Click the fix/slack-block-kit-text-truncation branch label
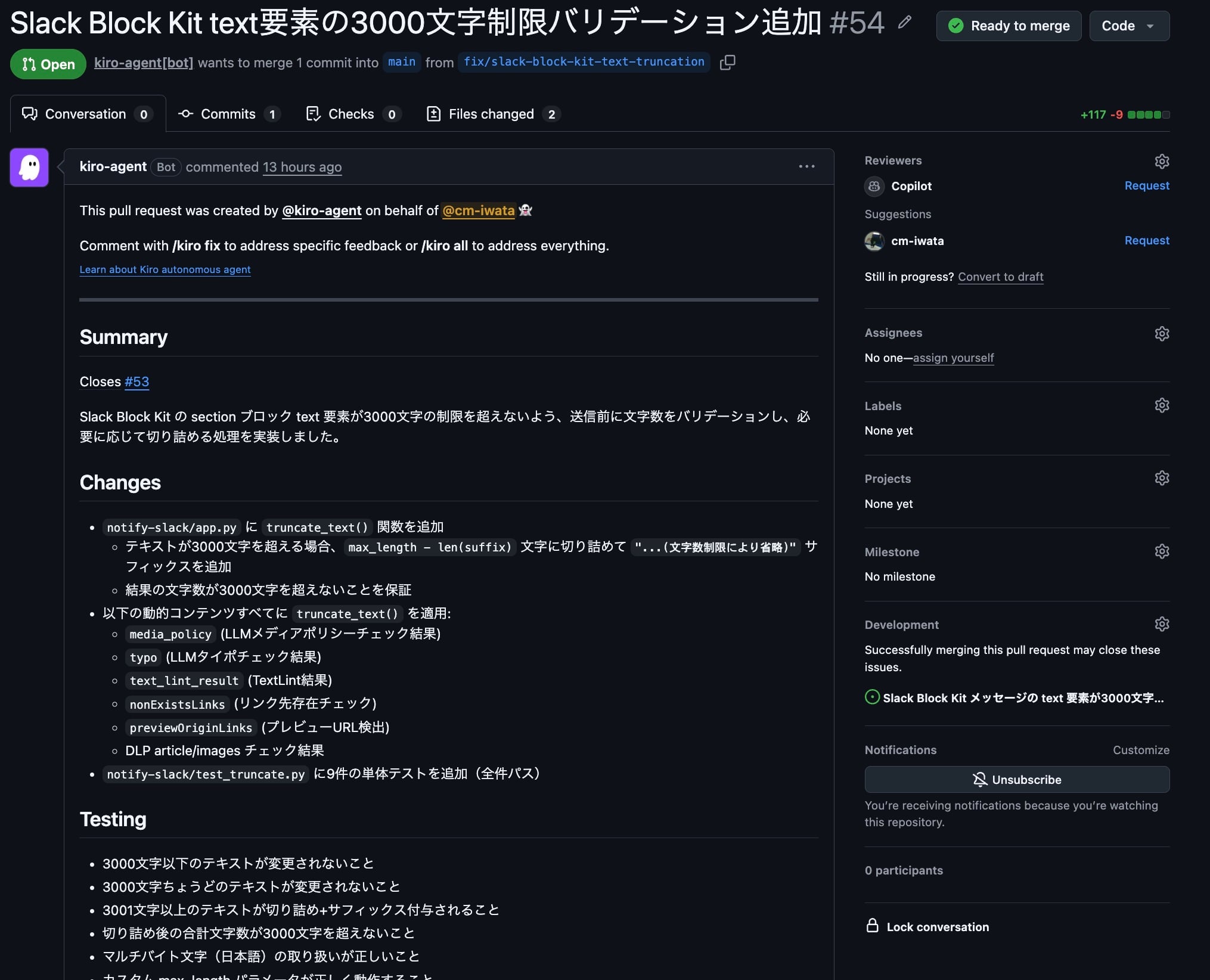 coord(584,62)
